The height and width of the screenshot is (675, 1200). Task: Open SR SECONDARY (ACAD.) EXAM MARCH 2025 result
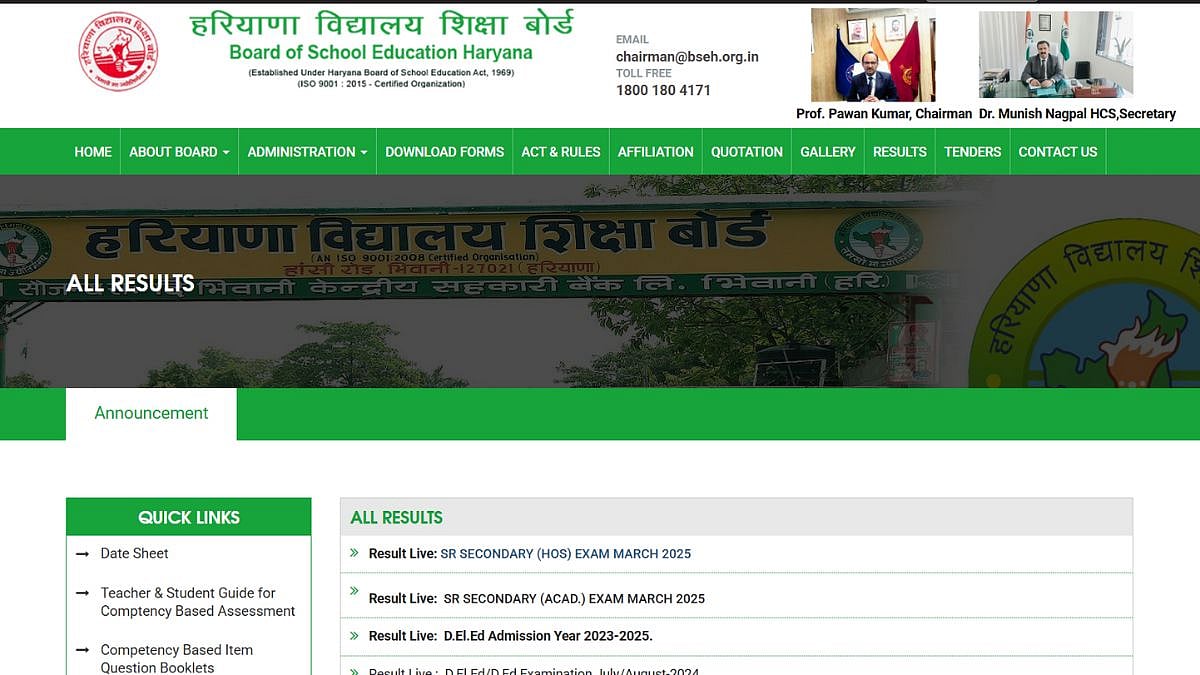point(574,599)
